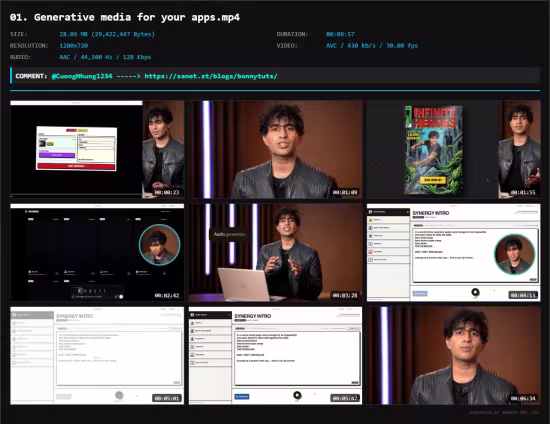Click the "VIDEO:" label
550x424 pixels.
[x=287, y=46]
